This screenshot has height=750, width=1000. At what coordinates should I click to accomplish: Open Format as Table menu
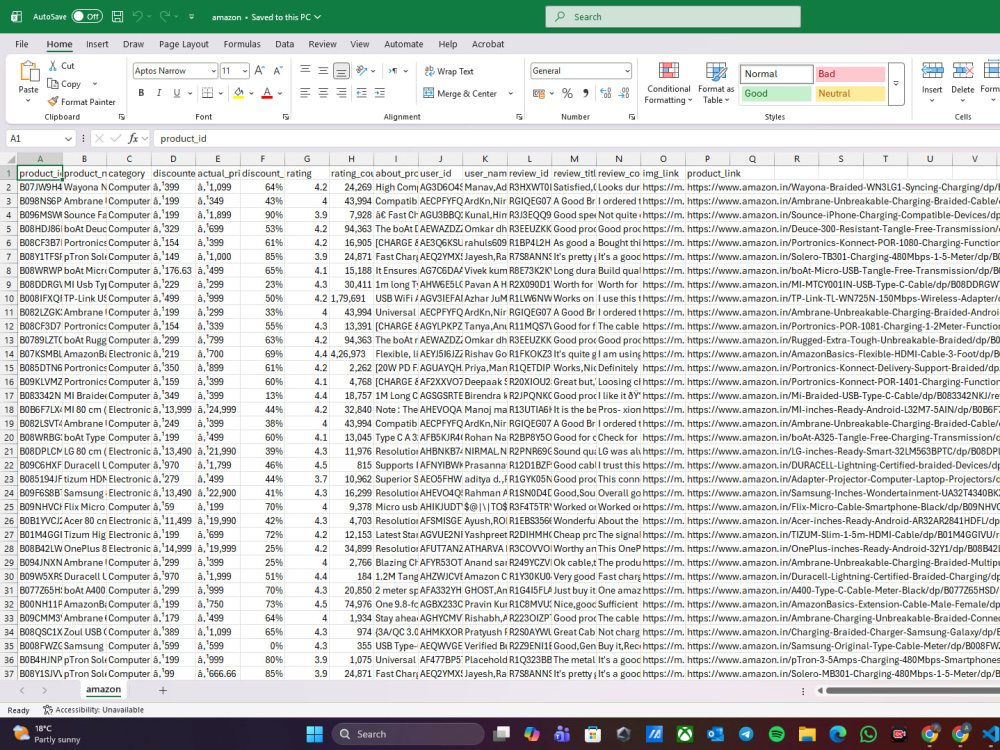coord(716,84)
